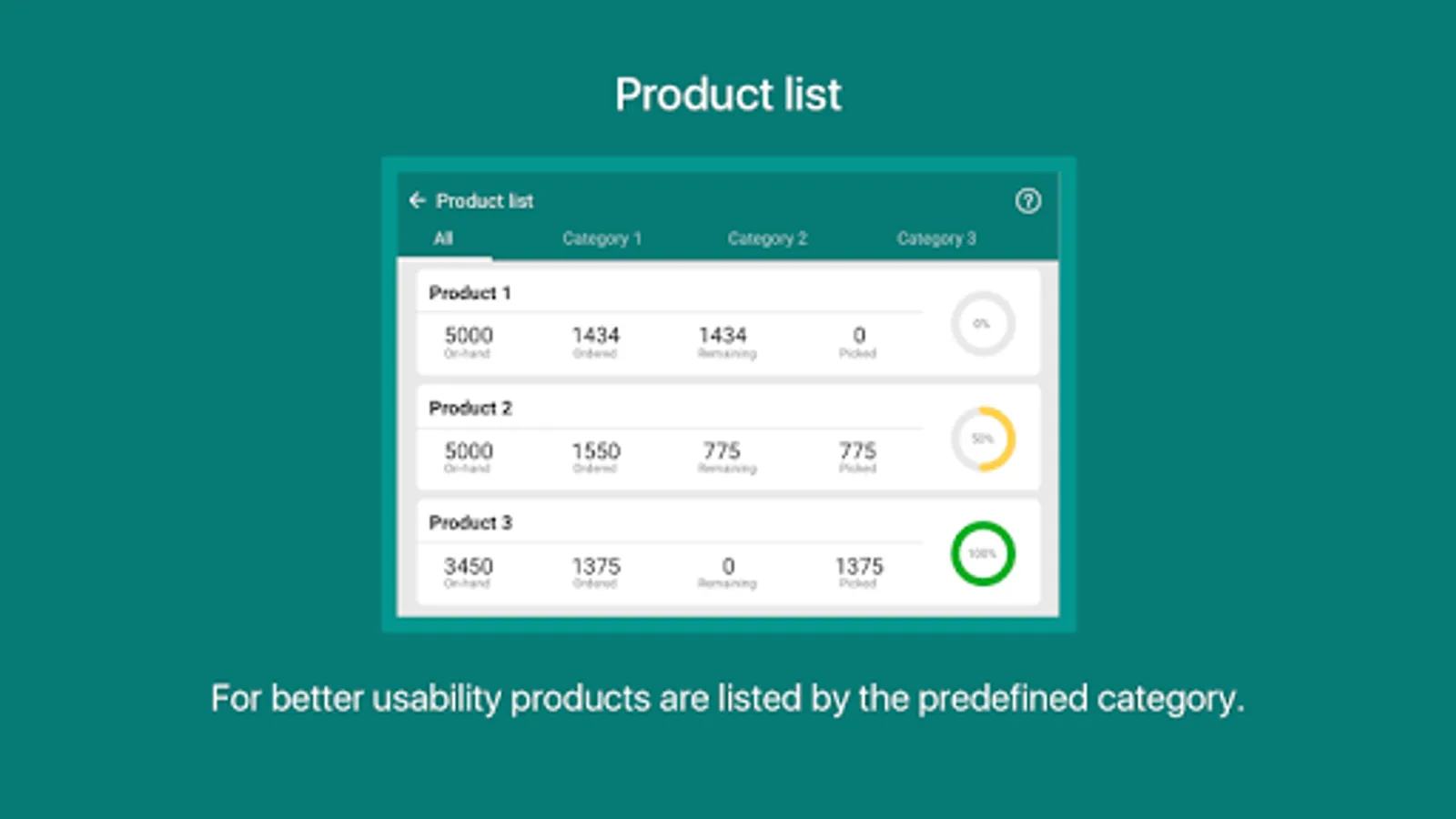This screenshot has width=1456, height=819.
Task: Click the back arrow beside Product list
Action: click(x=418, y=200)
